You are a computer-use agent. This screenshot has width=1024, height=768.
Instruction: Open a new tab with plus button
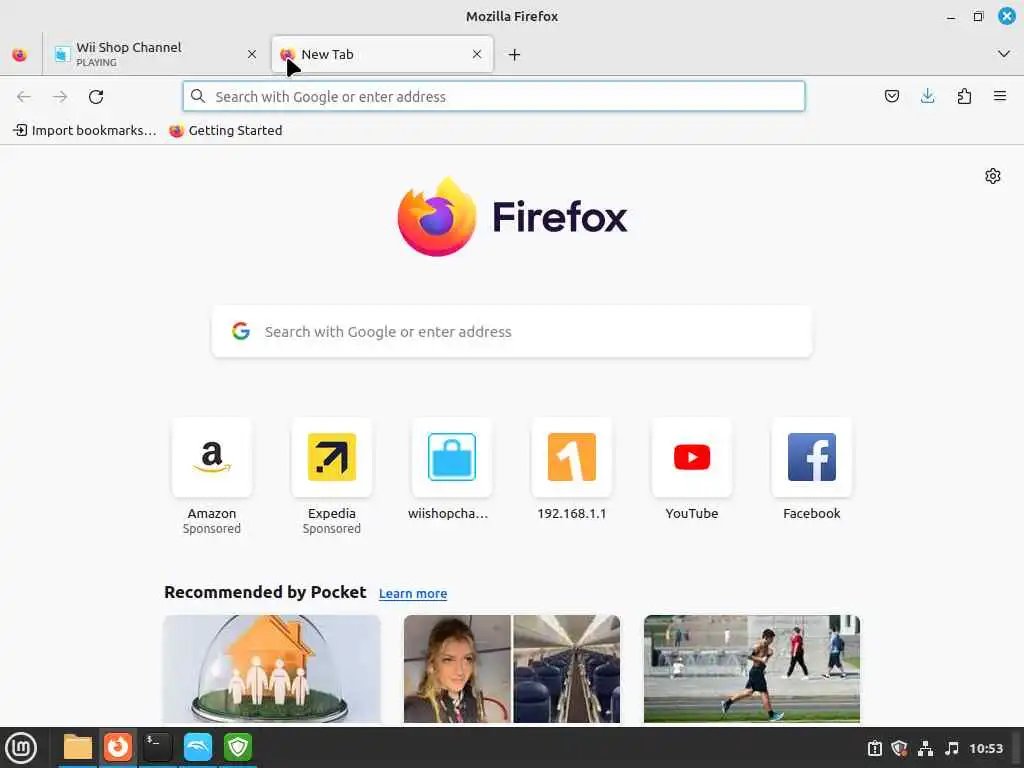(x=515, y=55)
